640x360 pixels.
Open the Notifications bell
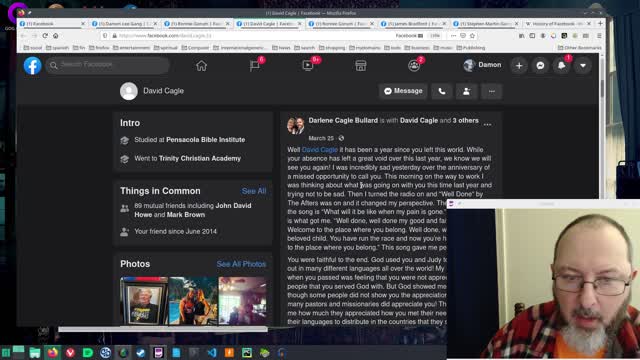click(562, 66)
